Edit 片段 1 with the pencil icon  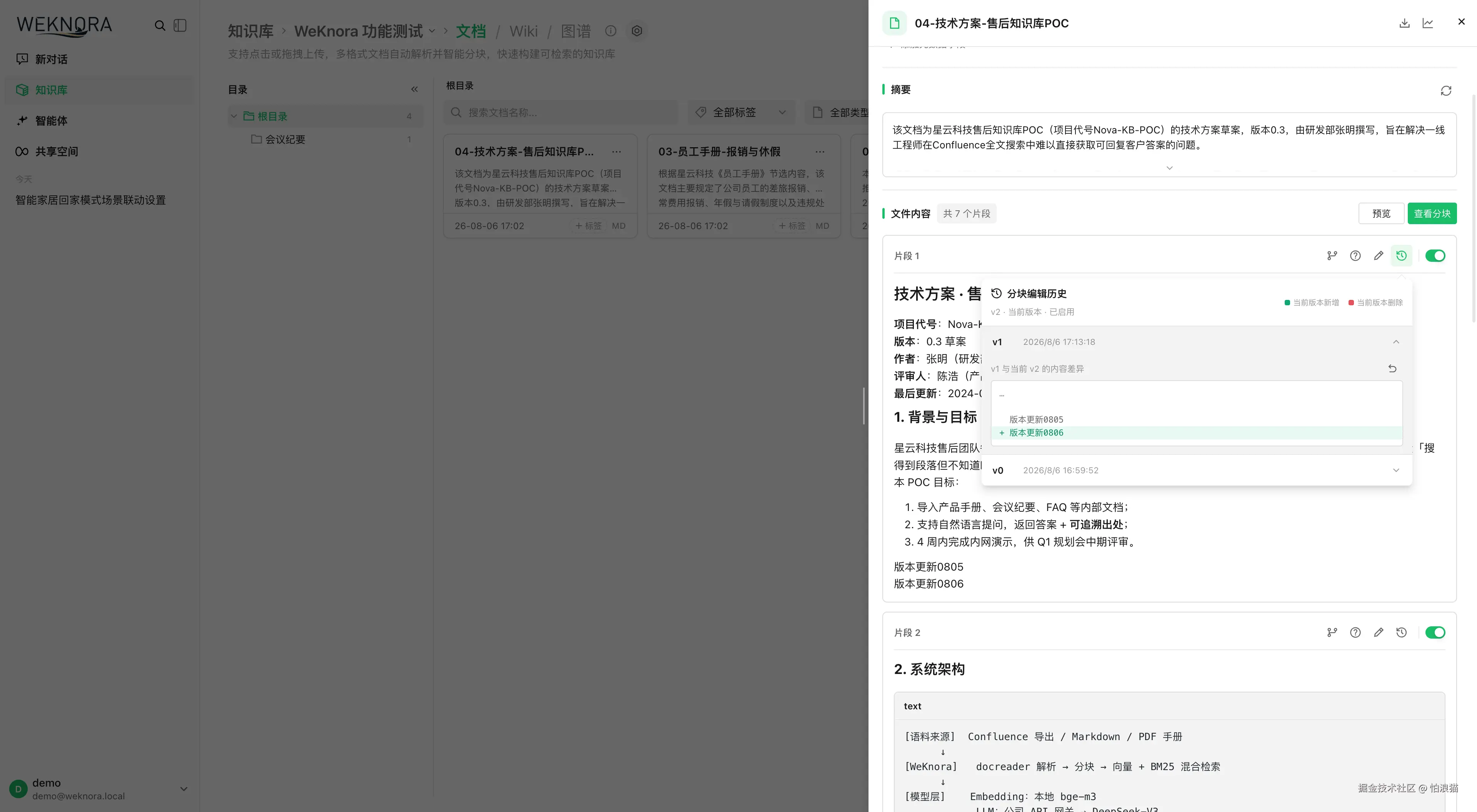(1379, 256)
